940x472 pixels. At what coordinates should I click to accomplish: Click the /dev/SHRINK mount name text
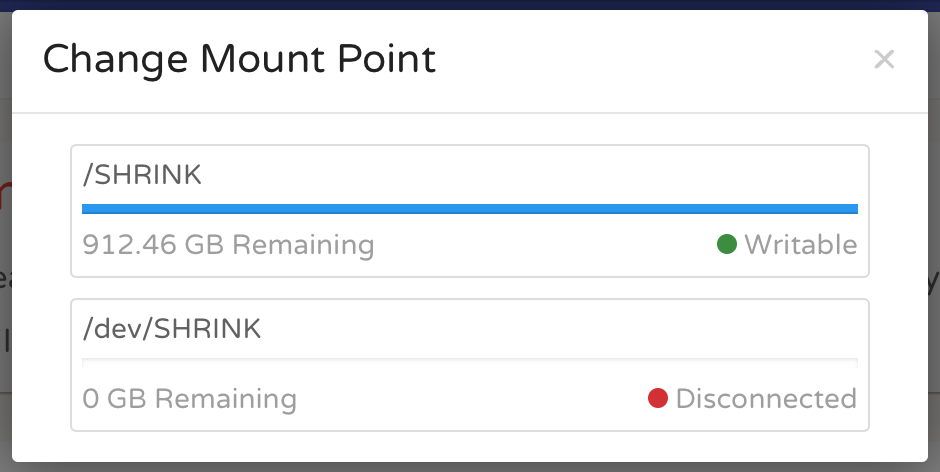coord(171,329)
